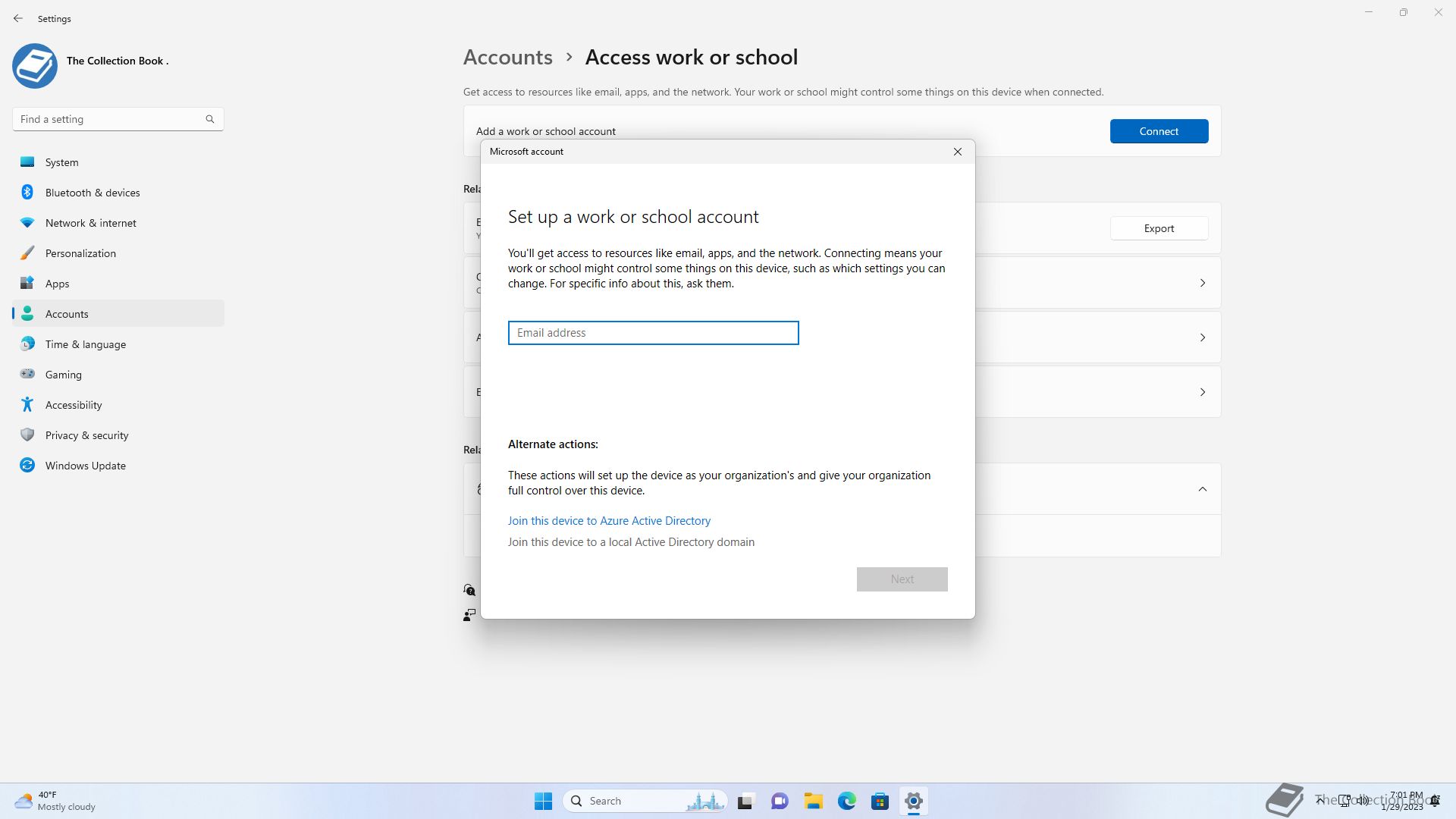Open Apps settings
Viewport: 1456px width, 819px height.
pos(118,284)
